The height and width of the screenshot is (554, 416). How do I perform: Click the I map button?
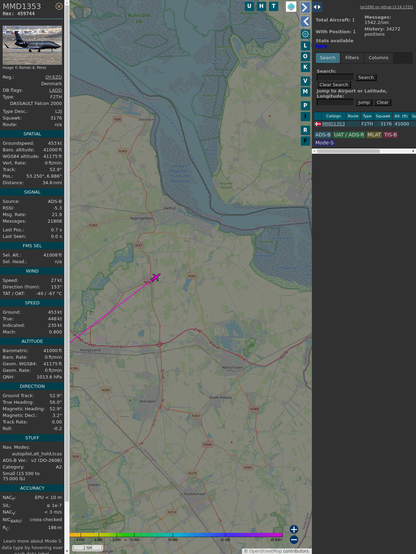pos(305,116)
